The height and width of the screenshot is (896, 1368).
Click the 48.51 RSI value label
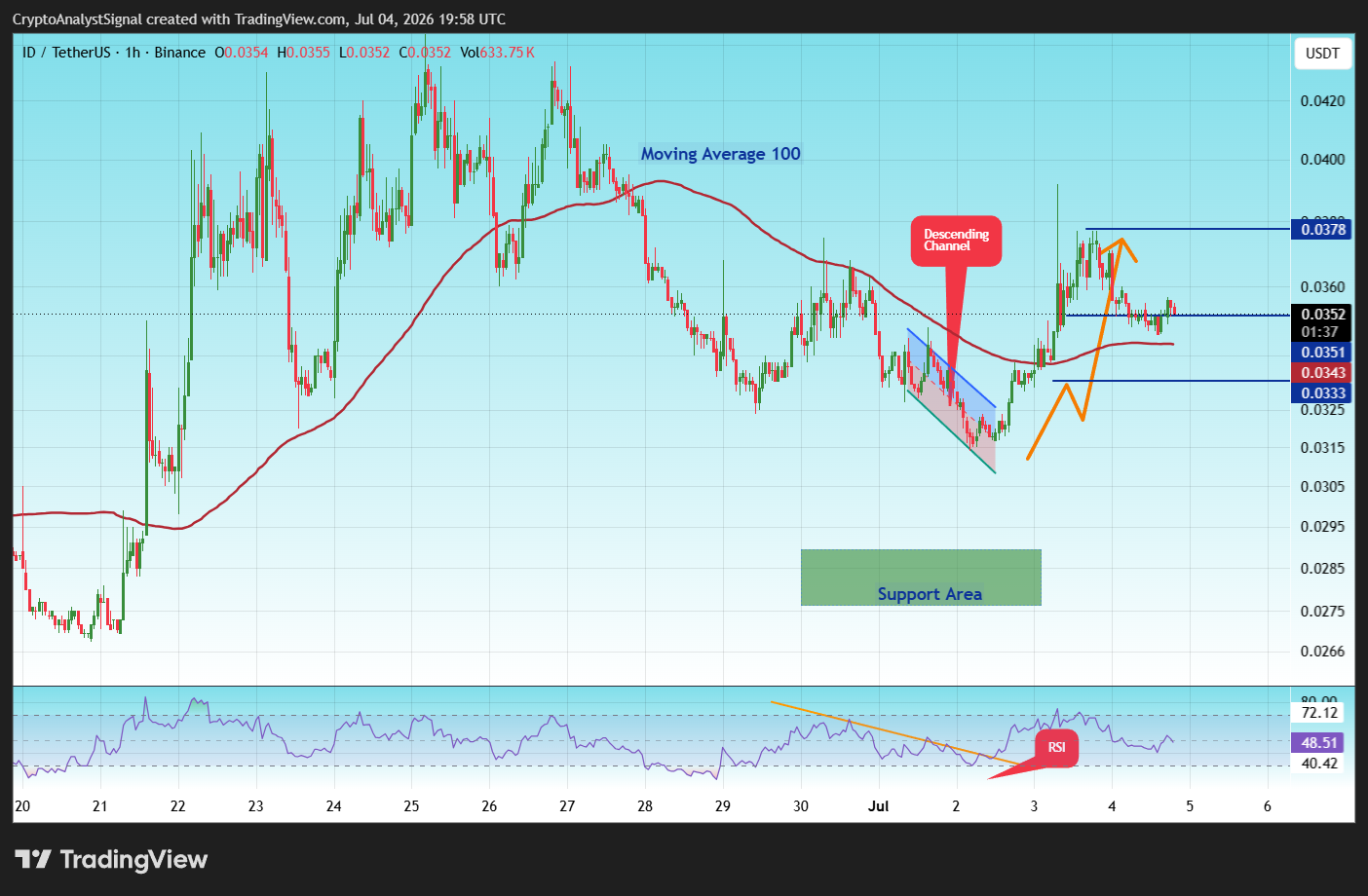pyautogui.click(x=1319, y=743)
